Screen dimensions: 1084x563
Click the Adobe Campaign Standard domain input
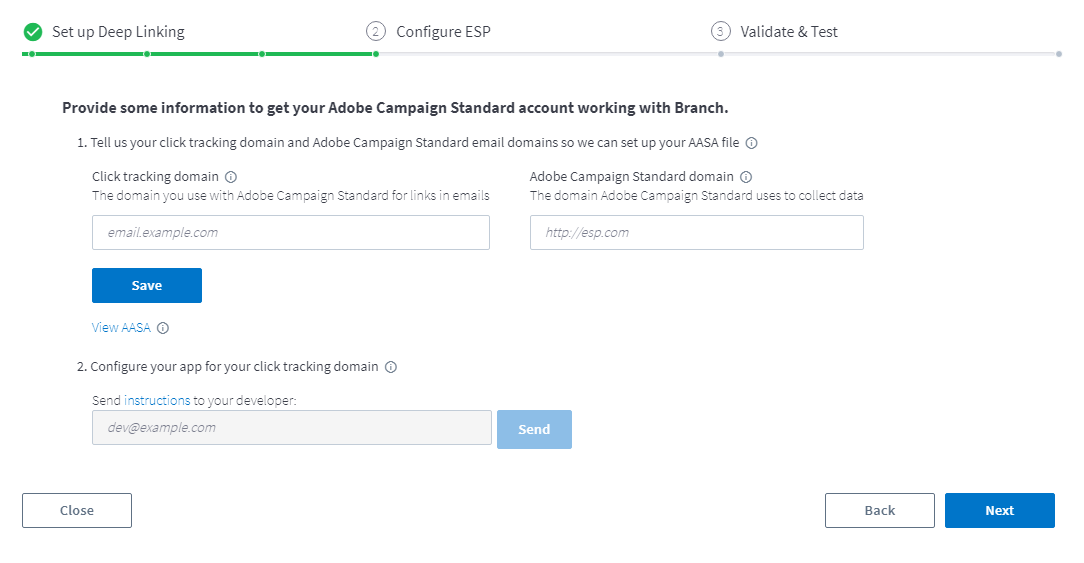point(696,232)
